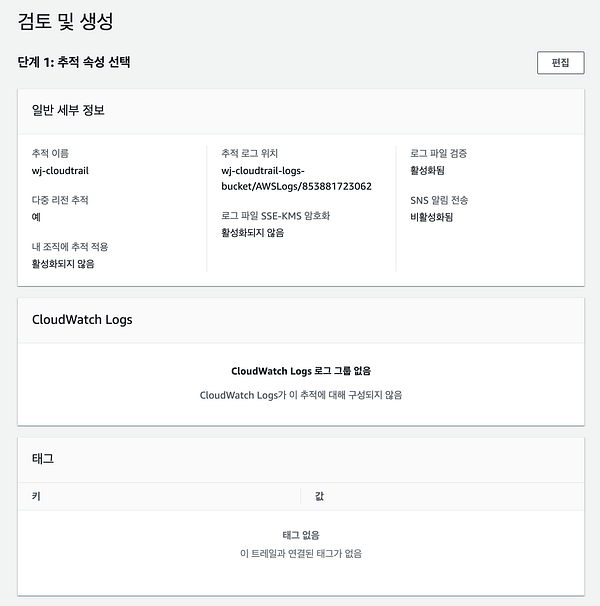Click the 태그 section header
This screenshot has height=606, width=600.
pyautogui.click(x=43, y=459)
